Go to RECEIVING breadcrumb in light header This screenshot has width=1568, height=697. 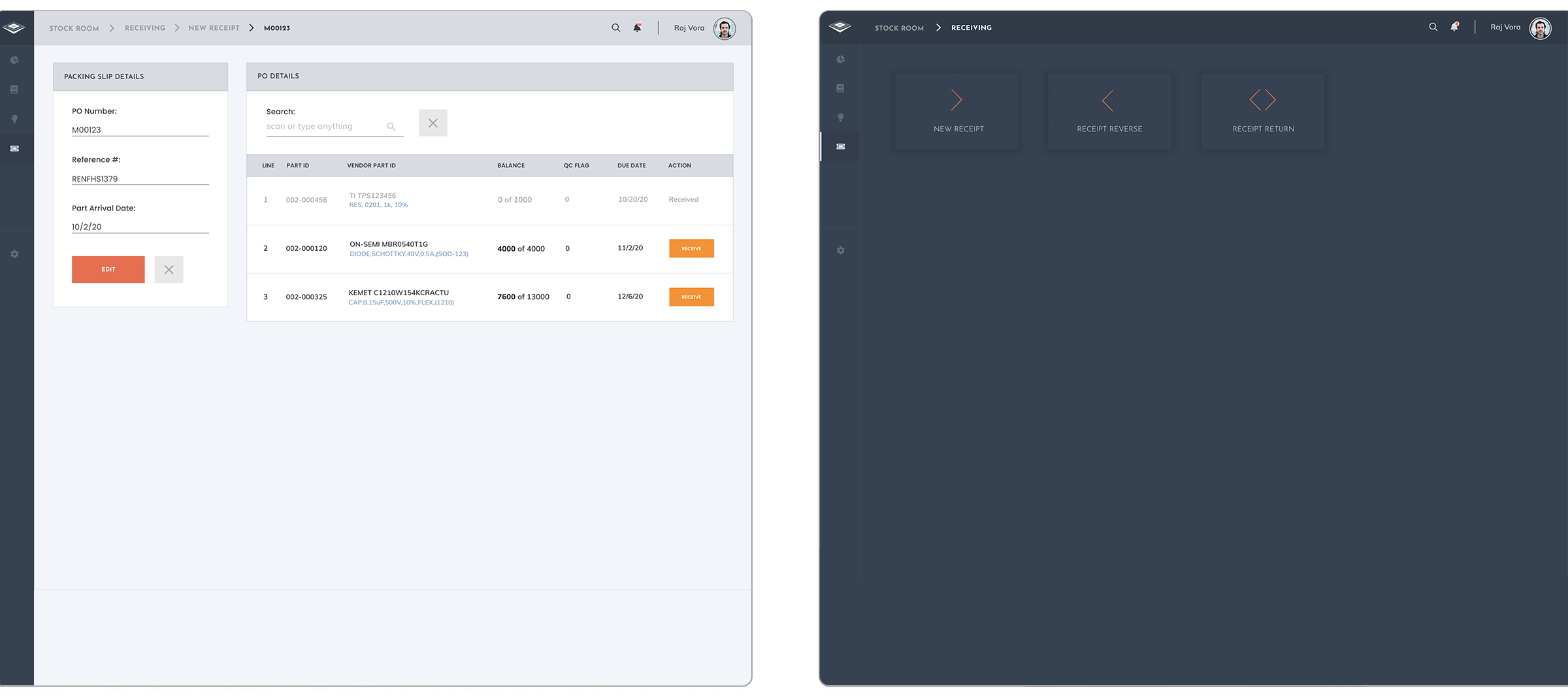click(x=145, y=28)
